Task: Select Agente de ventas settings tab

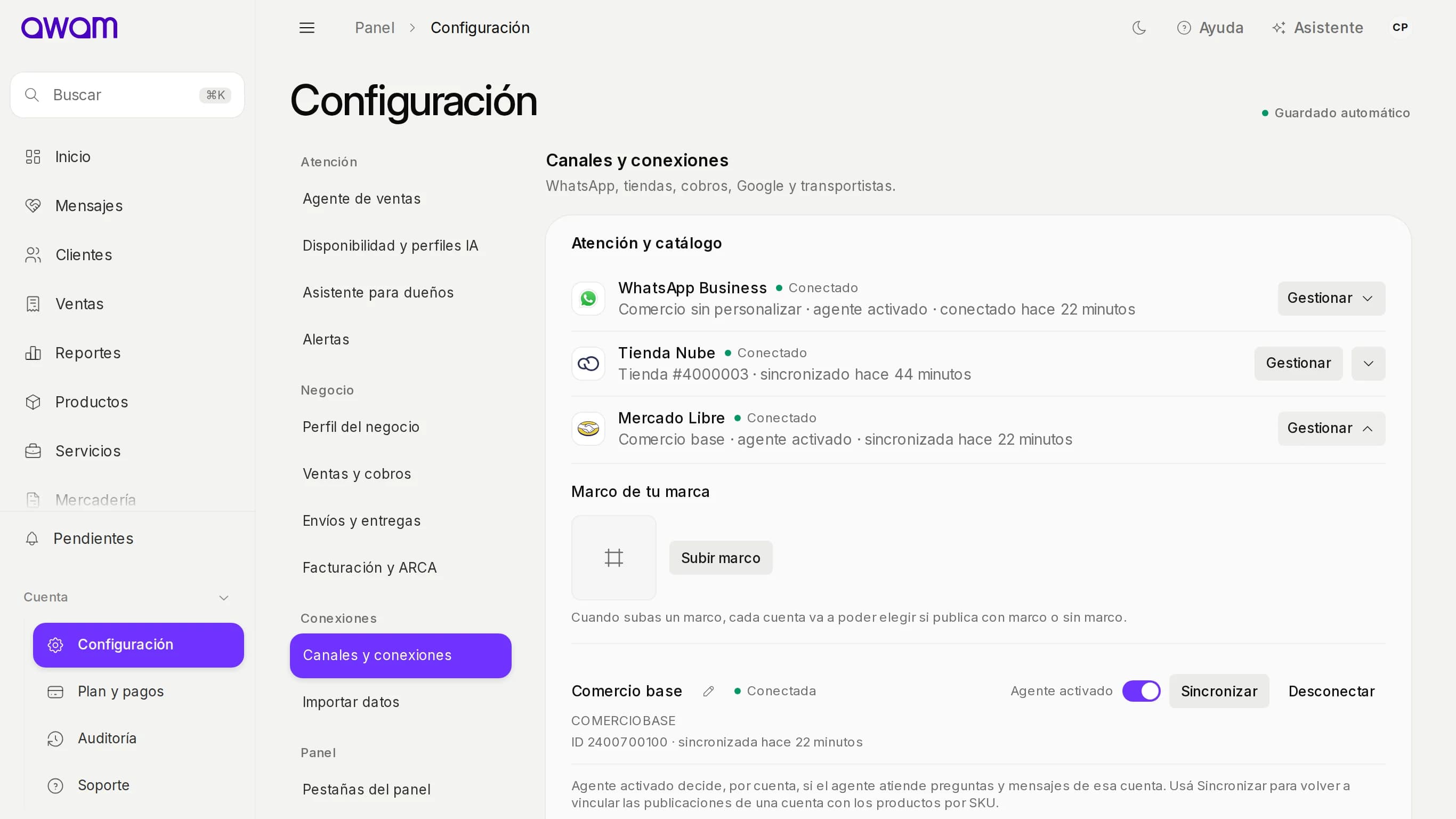Action: (400, 199)
